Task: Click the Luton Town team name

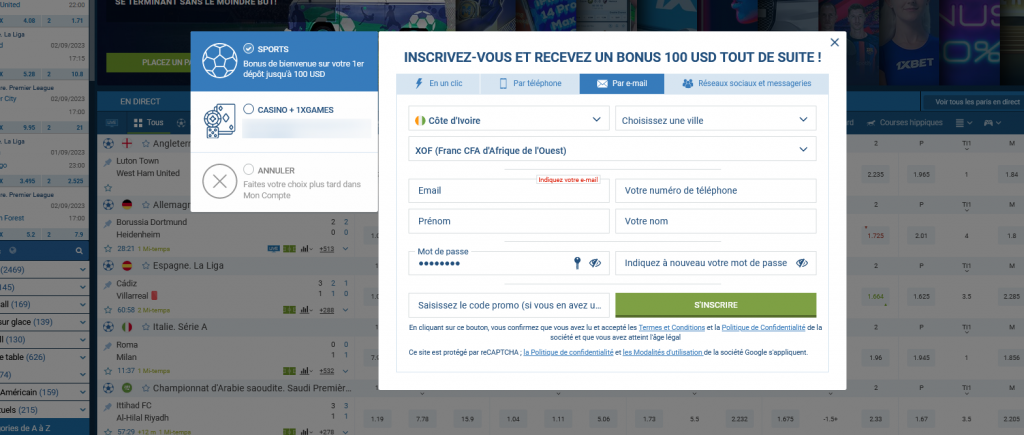Action: click(x=137, y=161)
